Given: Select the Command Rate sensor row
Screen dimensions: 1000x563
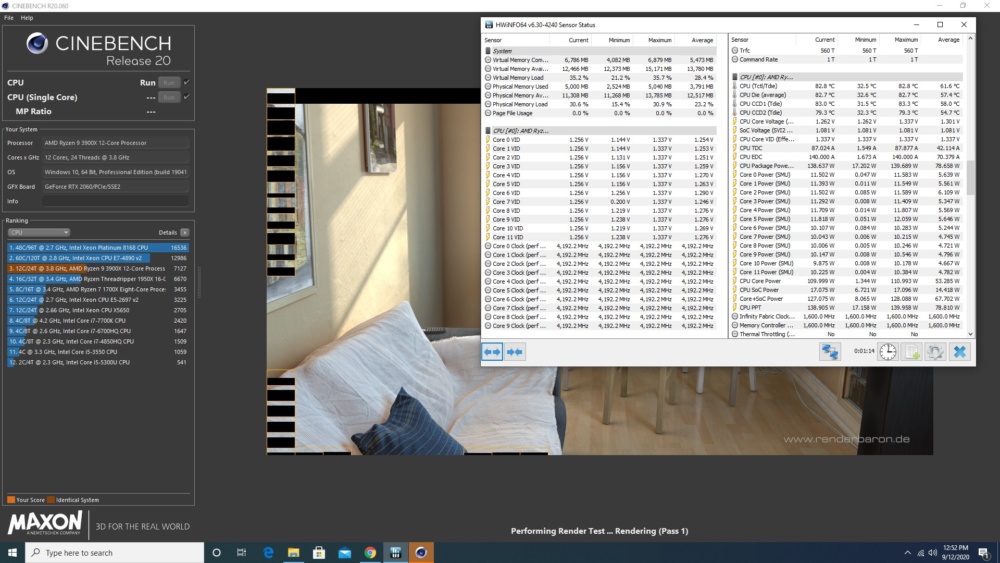Looking at the screenshot, I should click(846, 59).
